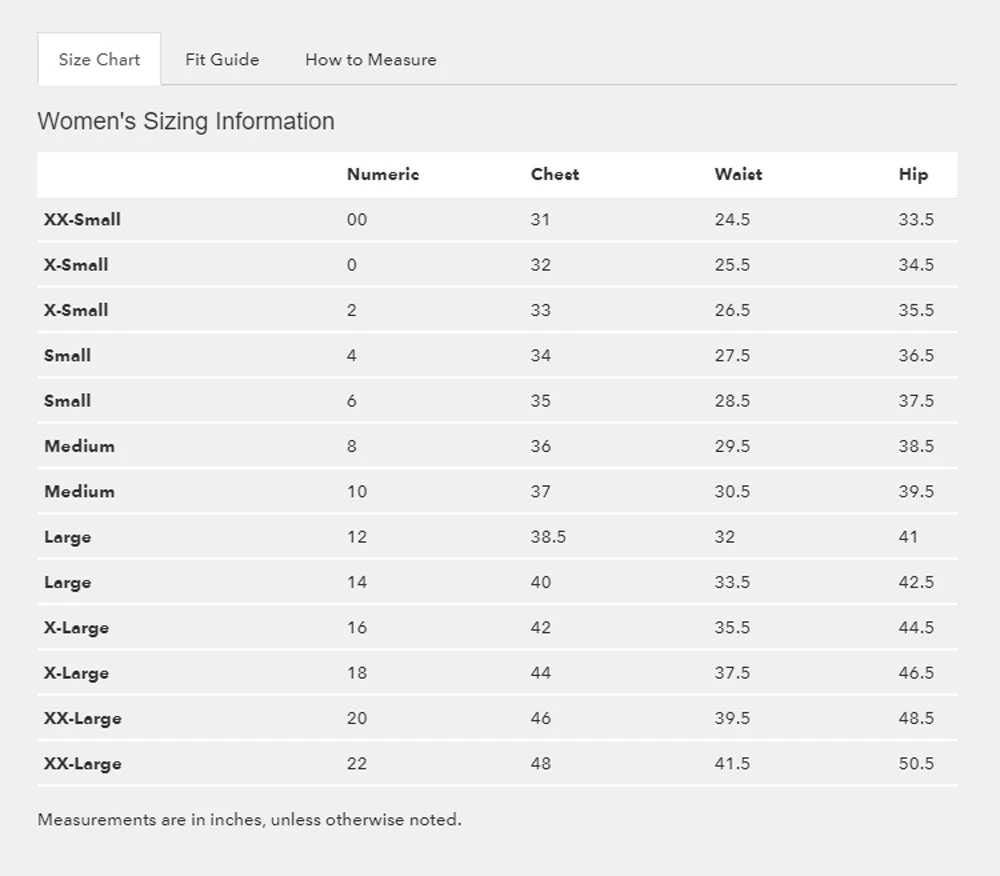Screen dimensions: 1000x876
Task: Click the chest value 44 cell
Action: coord(541,673)
